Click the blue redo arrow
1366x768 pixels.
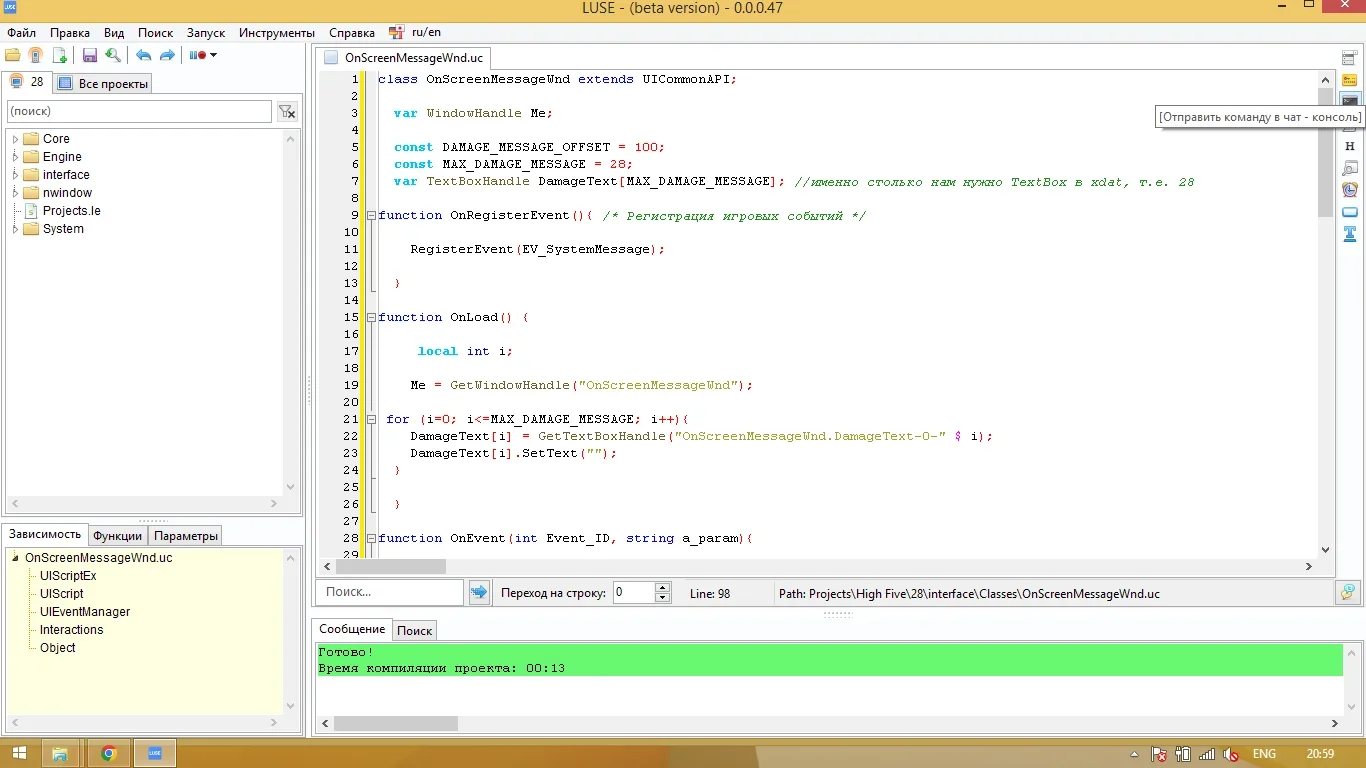point(167,55)
